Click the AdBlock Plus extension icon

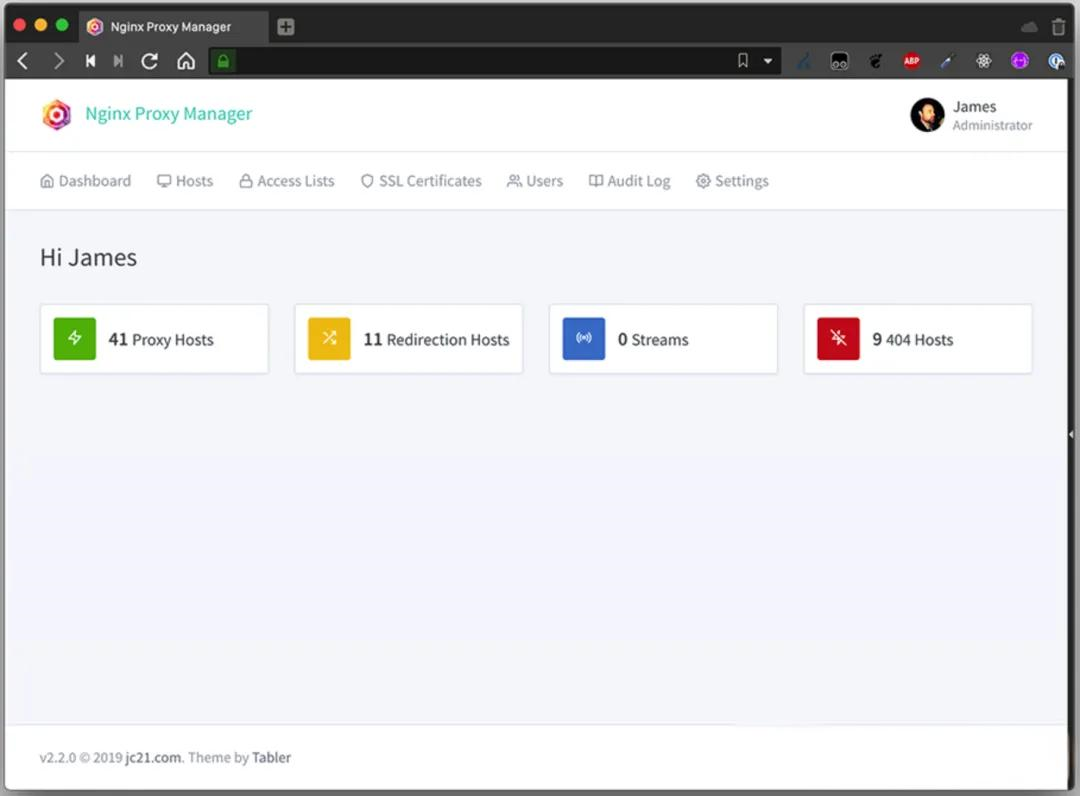click(911, 61)
